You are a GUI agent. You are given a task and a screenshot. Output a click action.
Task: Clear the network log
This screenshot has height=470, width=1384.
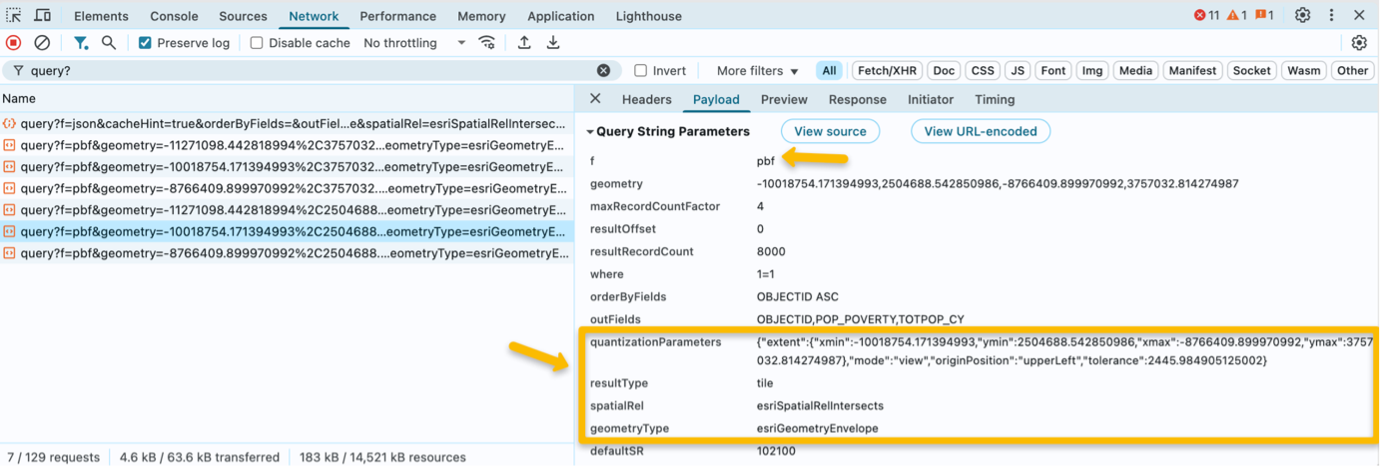tap(42, 43)
